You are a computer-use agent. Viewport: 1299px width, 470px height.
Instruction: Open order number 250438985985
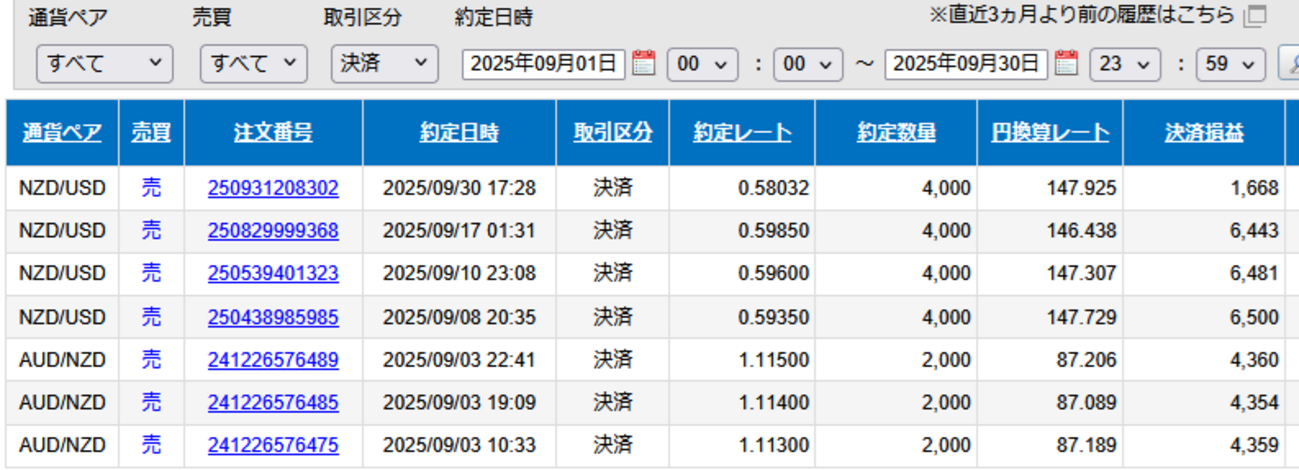pyautogui.click(x=273, y=318)
